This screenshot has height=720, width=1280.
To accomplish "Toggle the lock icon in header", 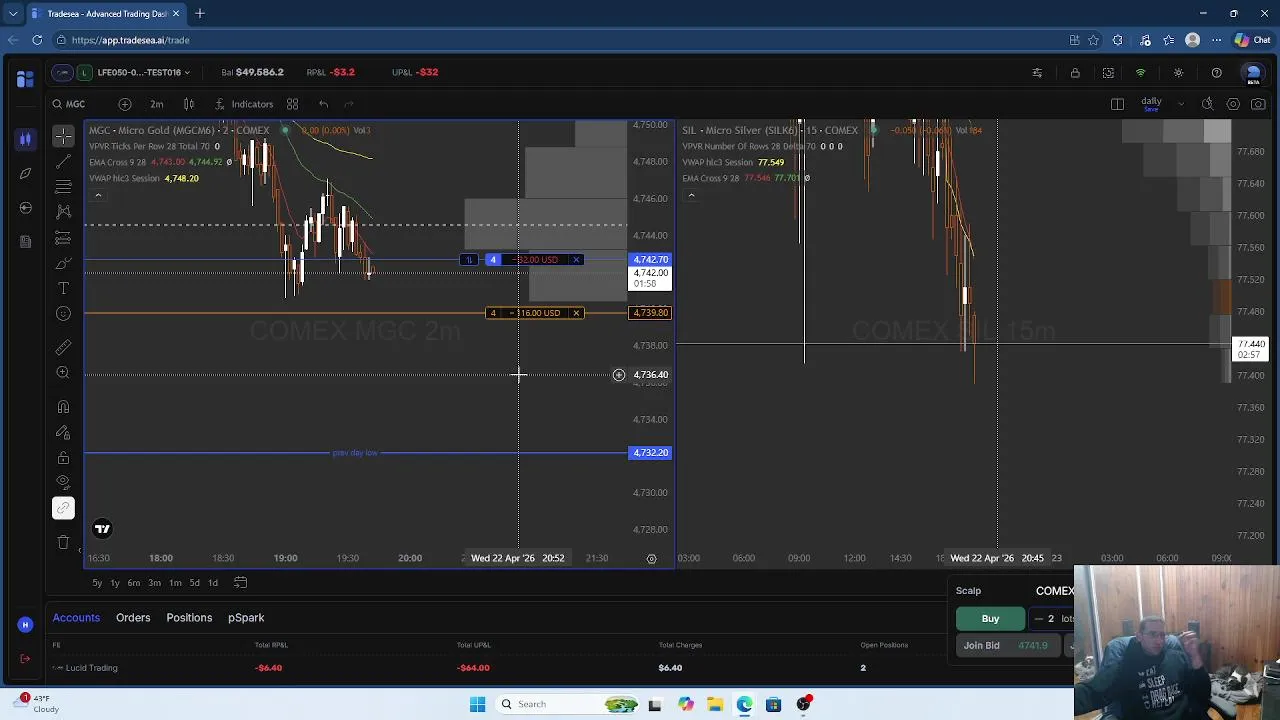I will pyautogui.click(x=1075, y=73).
